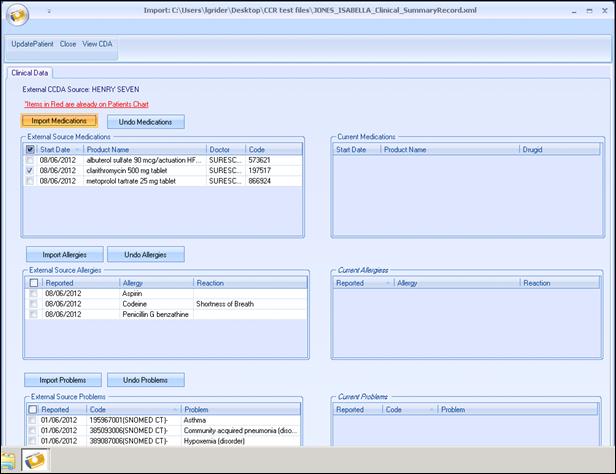Viewport: 616px width, 474px height.
Task: Open the file explorer icon in taskbar
Action: [8, 462]
